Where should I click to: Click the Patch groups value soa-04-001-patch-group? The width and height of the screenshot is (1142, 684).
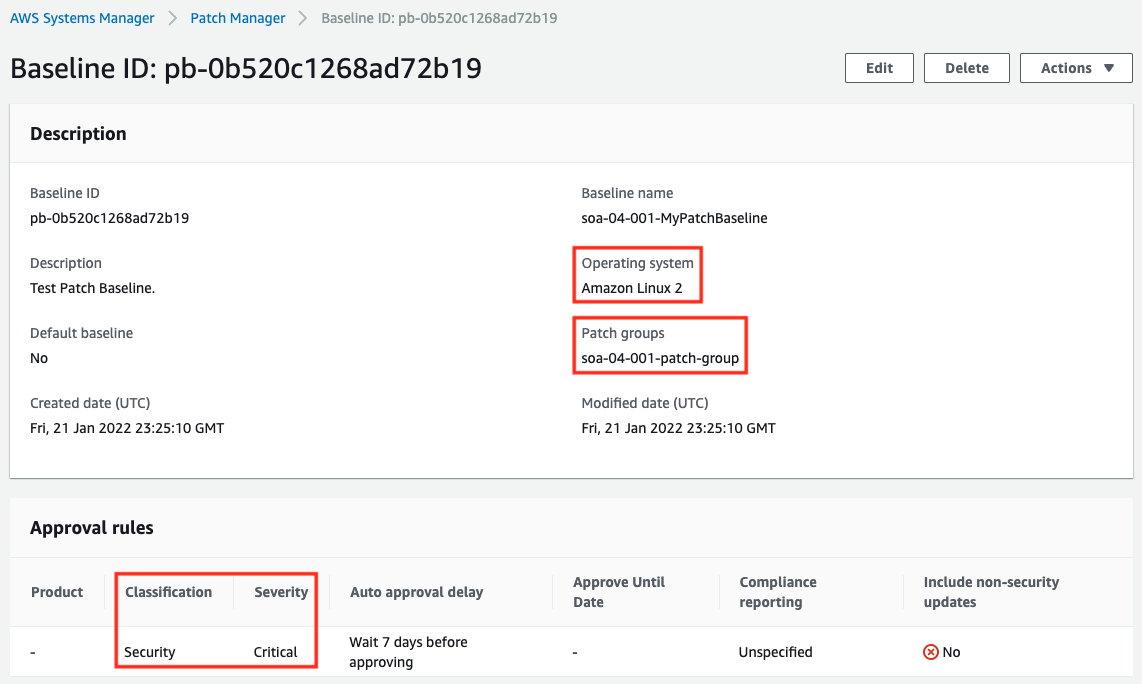pyautogui.click(x=659, y=358)
